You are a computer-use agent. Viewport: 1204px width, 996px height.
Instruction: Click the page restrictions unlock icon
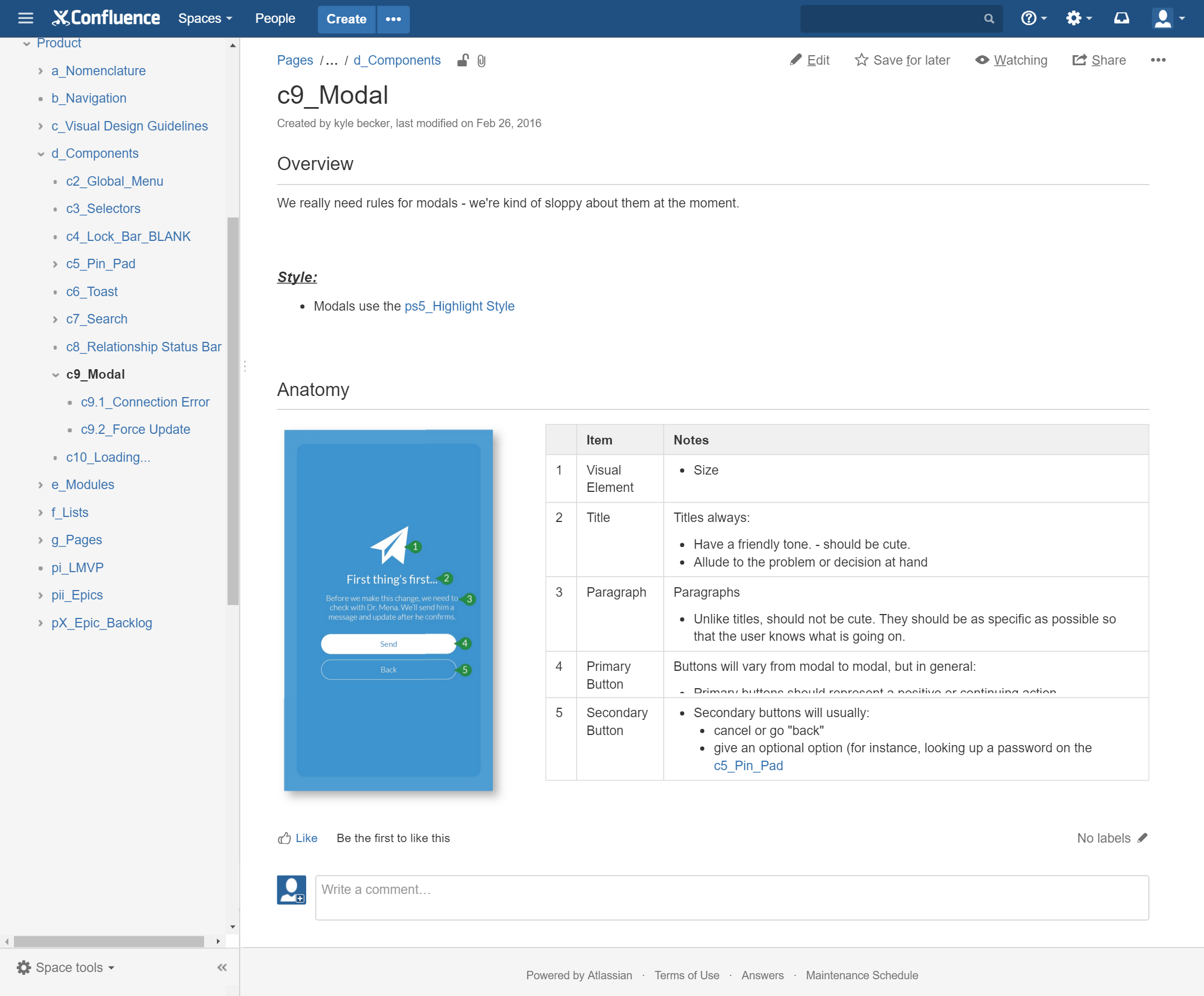tap(463, 60)
